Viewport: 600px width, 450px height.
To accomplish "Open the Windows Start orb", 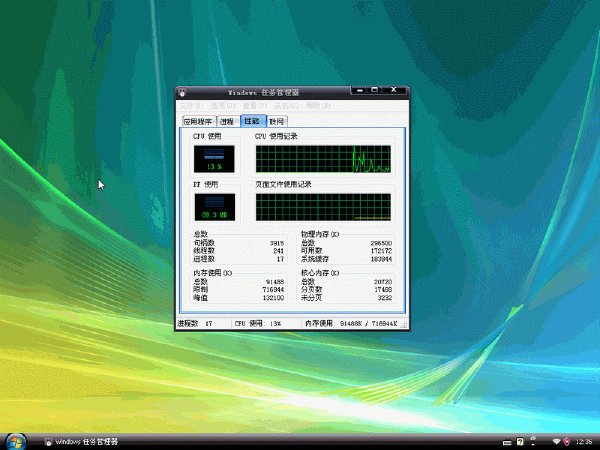I will pyautogui.click(x=16, y=442).
